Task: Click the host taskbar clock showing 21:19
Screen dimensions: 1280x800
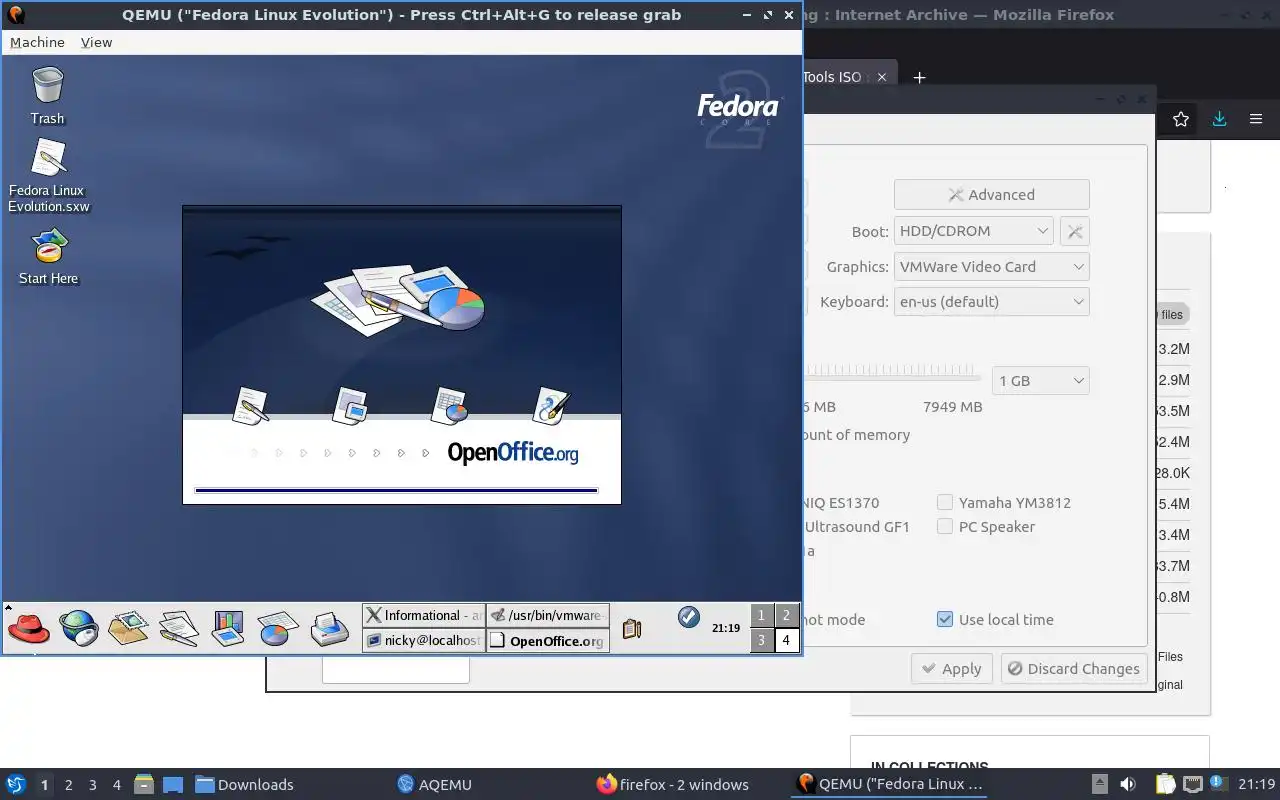Action: click(1257, 784)
